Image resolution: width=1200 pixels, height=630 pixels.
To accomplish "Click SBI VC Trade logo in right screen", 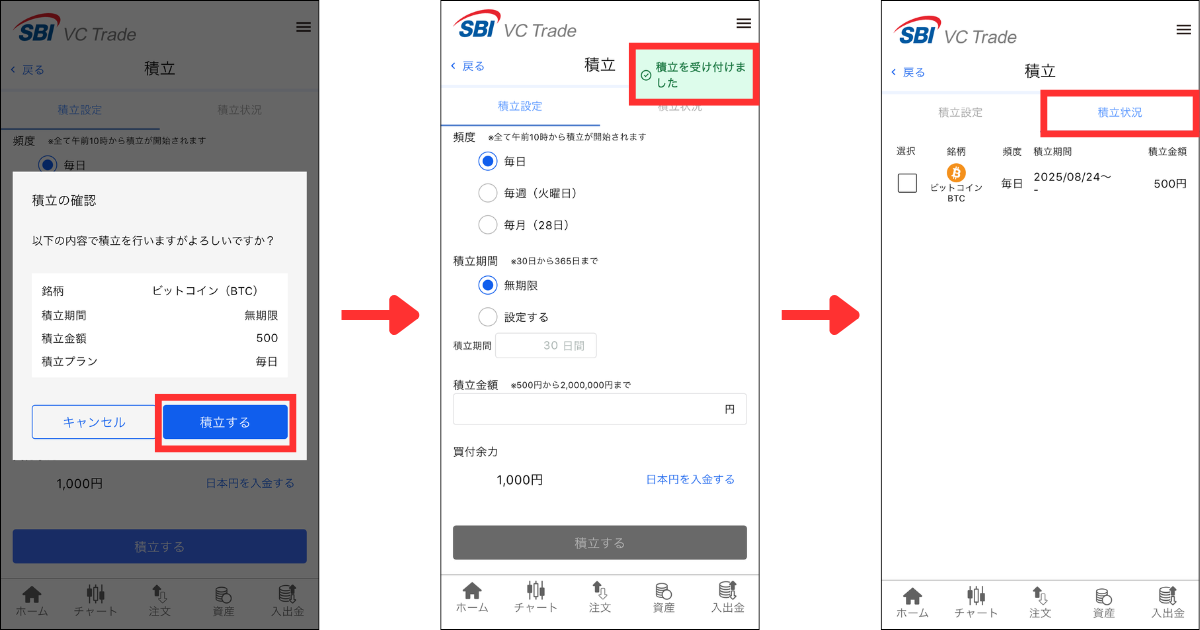I will (955, 32).
